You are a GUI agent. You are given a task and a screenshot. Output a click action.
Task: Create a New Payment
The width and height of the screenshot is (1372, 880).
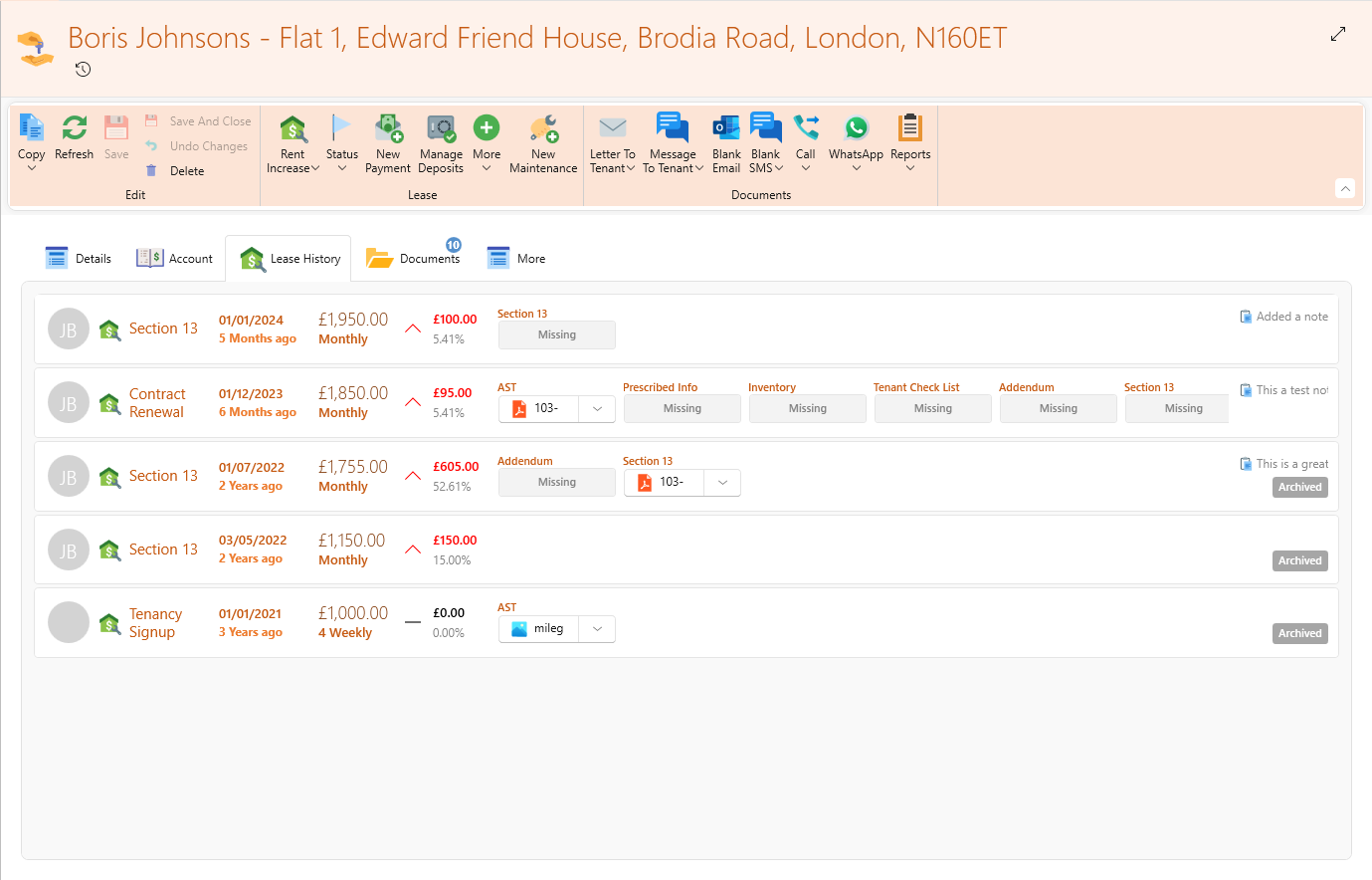(388, 143)
